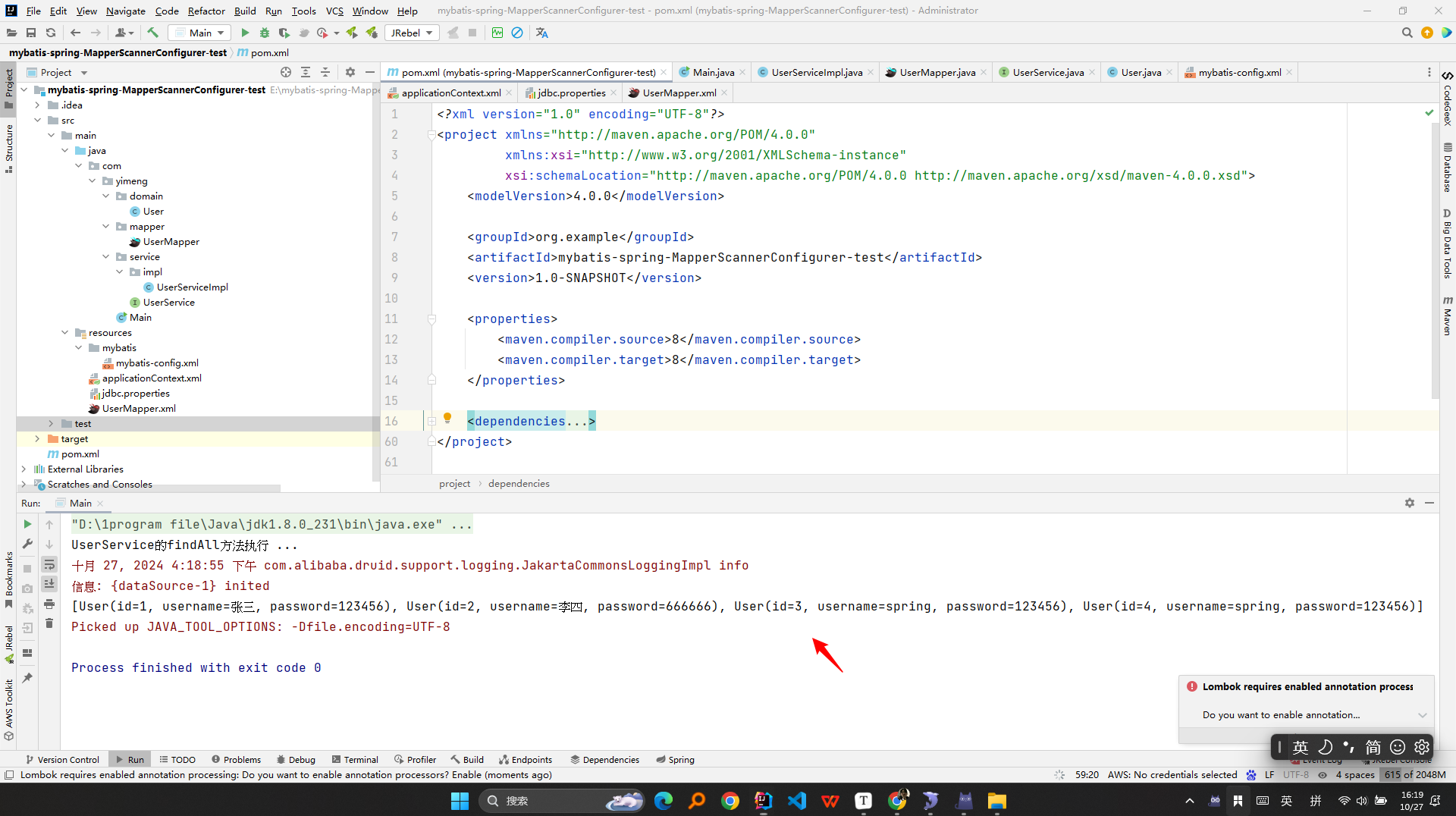Open Run panel settings gear
The width and height of the screenshot is (1456, 816).
click(1410, 503)
